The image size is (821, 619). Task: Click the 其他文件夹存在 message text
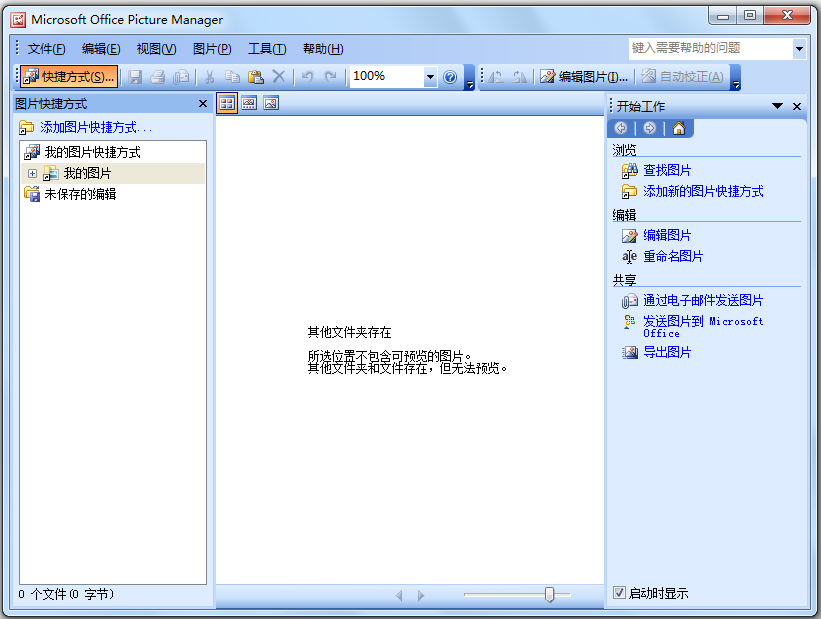349,332
